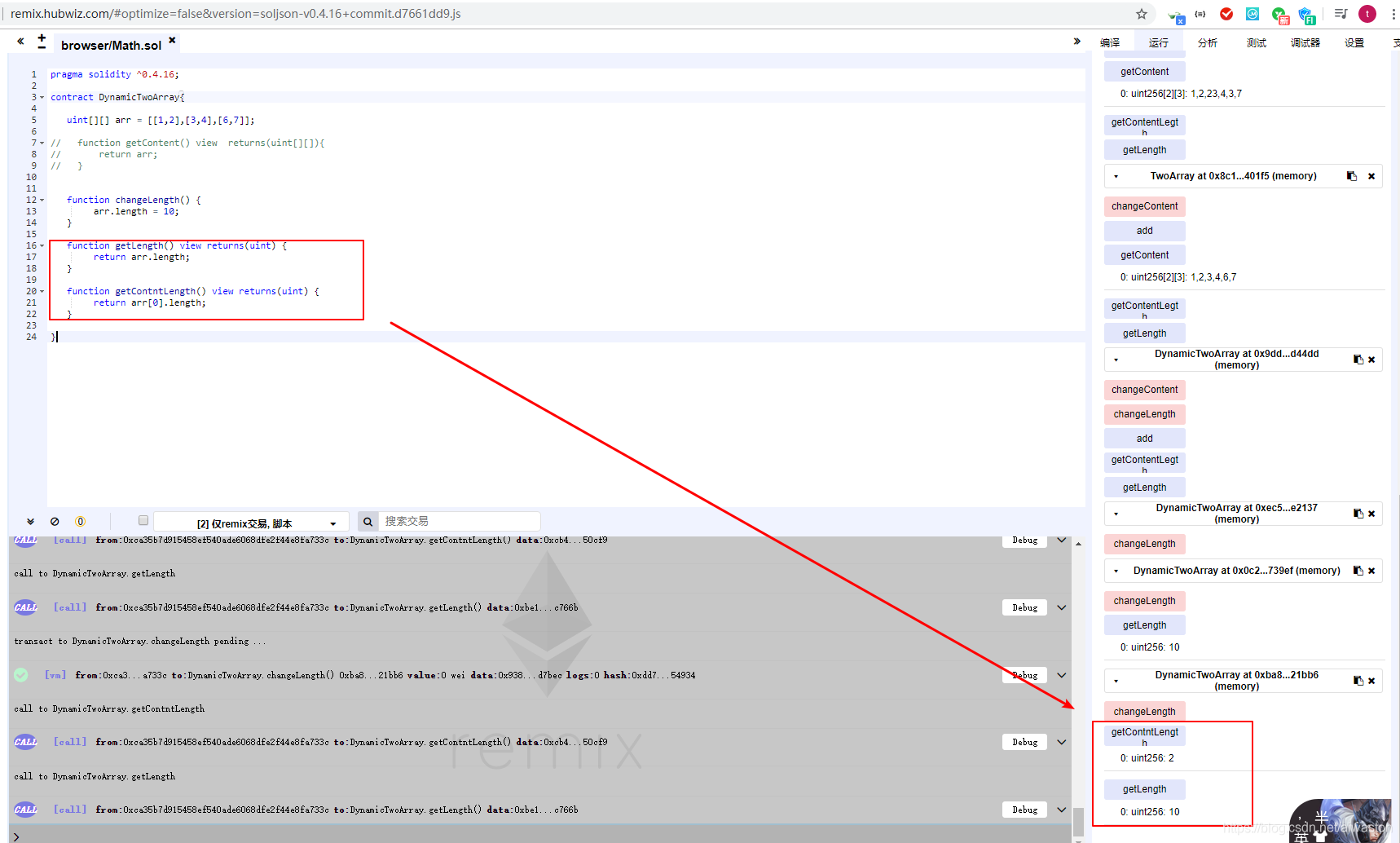This screenshot has width=1400, height=843.
Task: Click the terminal scrollbar up arrow
Action: coord(1078,544)
